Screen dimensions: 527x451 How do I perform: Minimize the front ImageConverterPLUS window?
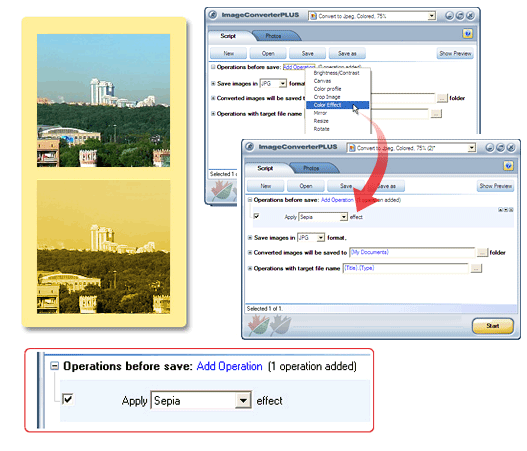[490, 147]
